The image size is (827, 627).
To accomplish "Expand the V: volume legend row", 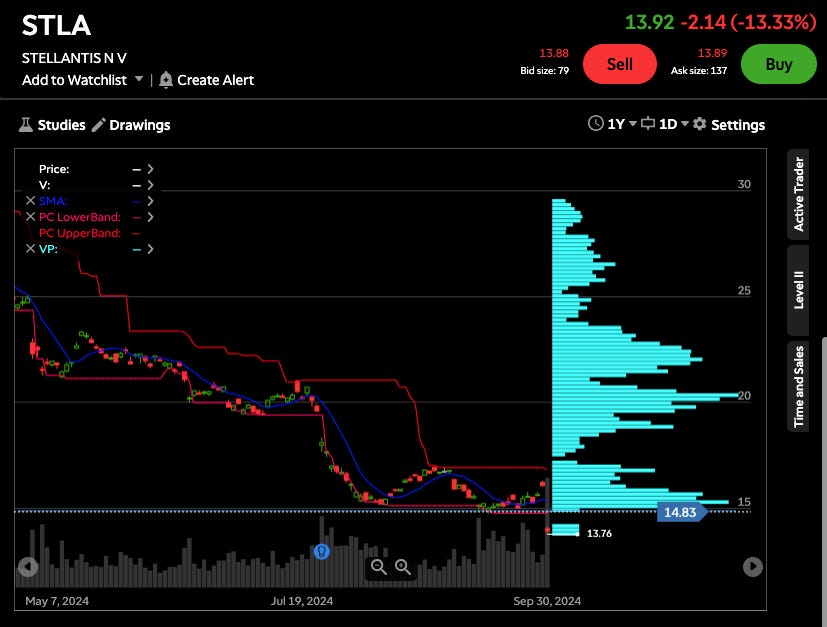I will click(151, 185).
